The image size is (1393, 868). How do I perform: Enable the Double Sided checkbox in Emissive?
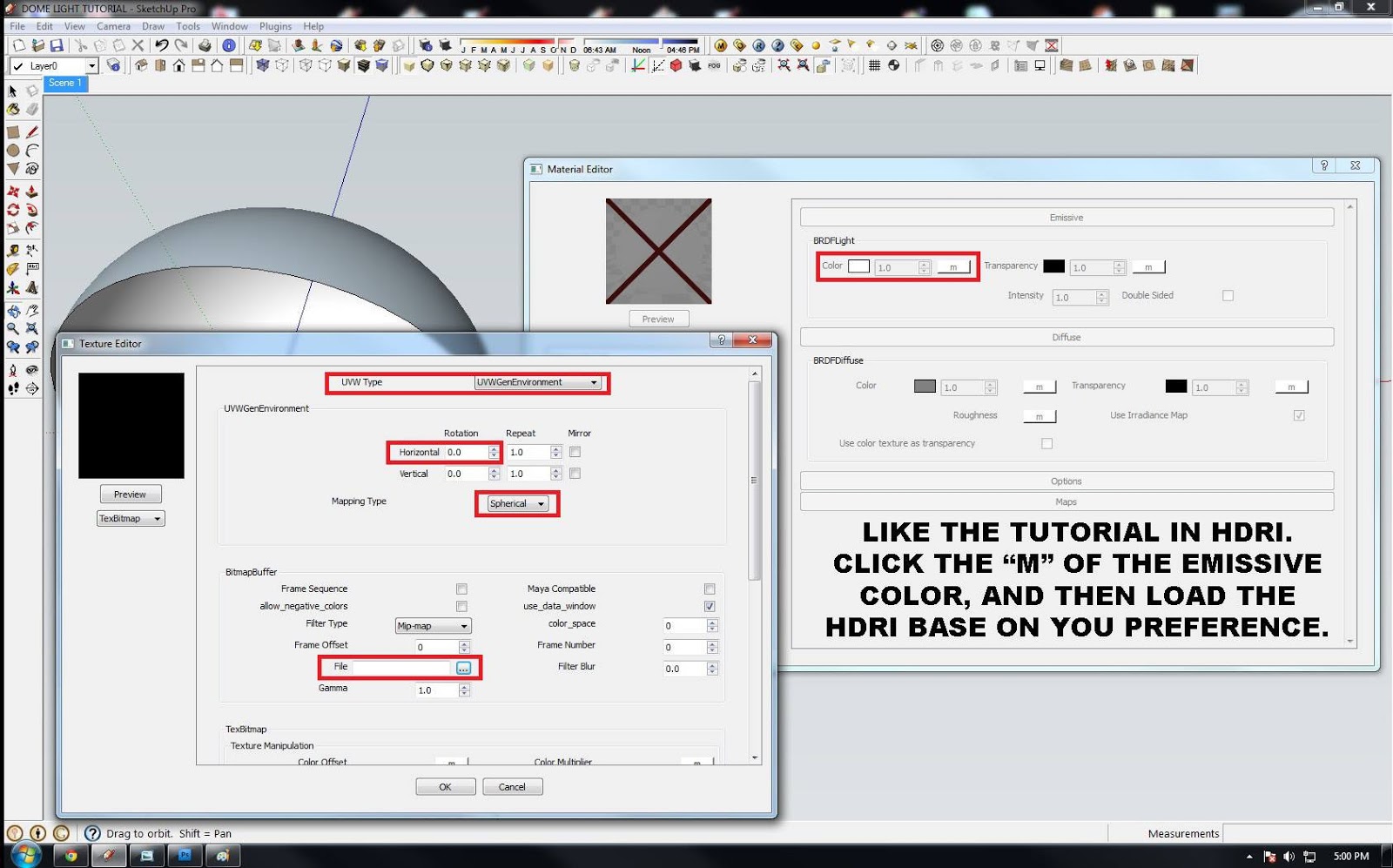tap(1228, 295)
